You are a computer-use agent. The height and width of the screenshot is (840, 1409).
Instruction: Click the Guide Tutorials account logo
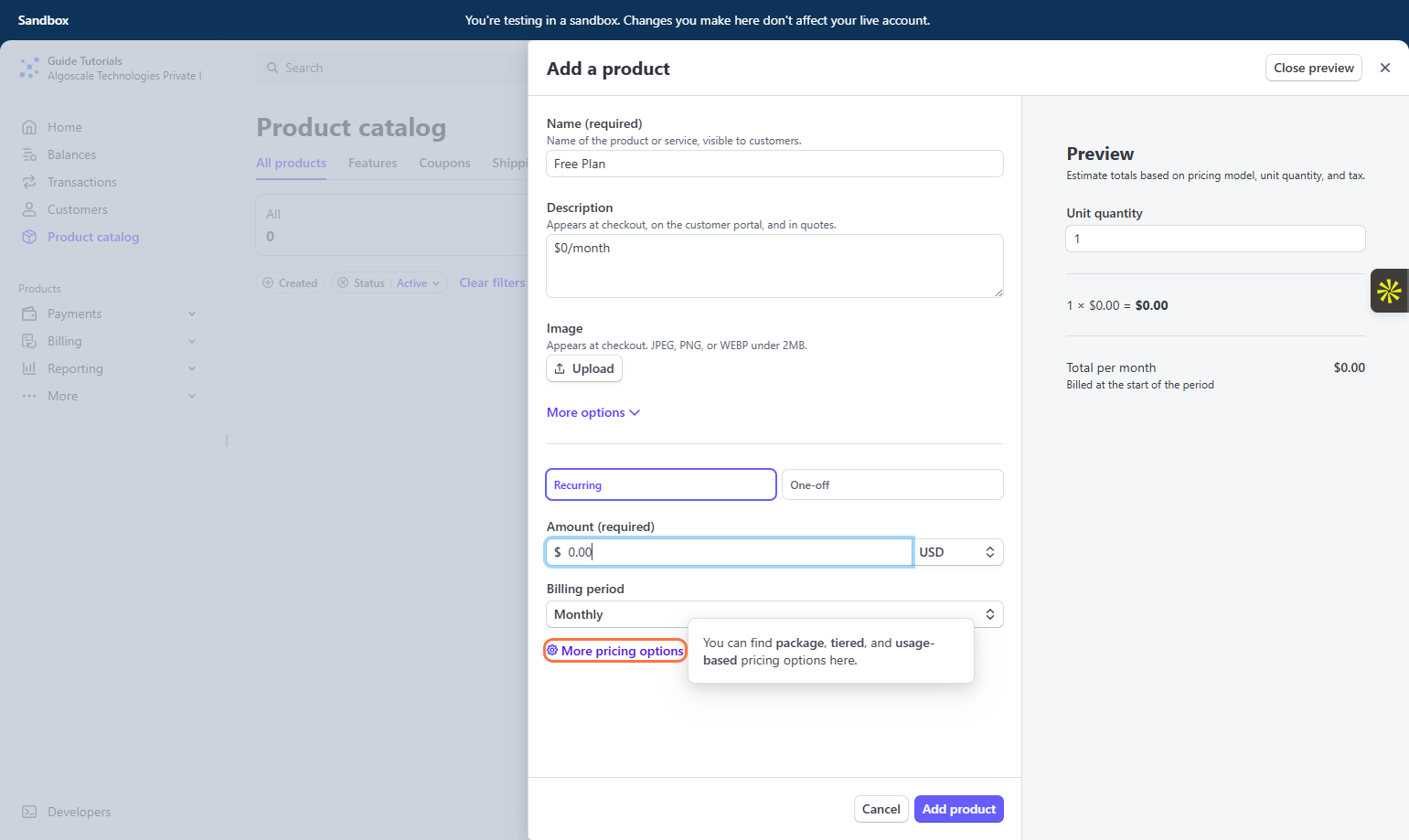tap(29, 68)
